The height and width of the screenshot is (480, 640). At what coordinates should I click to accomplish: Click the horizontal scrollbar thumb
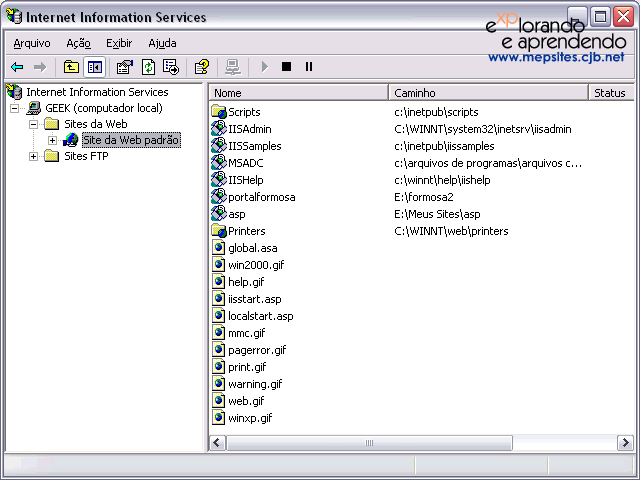(369, 443)
